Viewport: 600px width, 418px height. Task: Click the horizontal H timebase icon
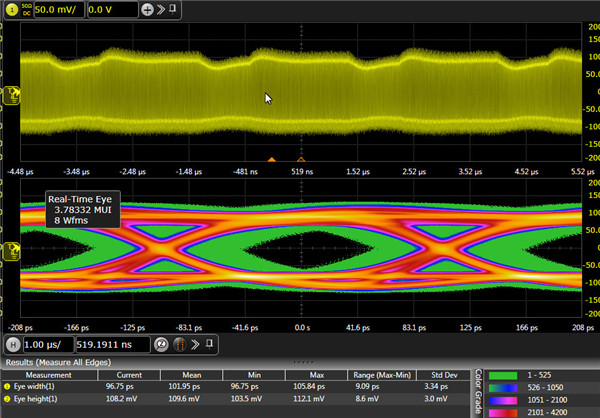[13, 344]
